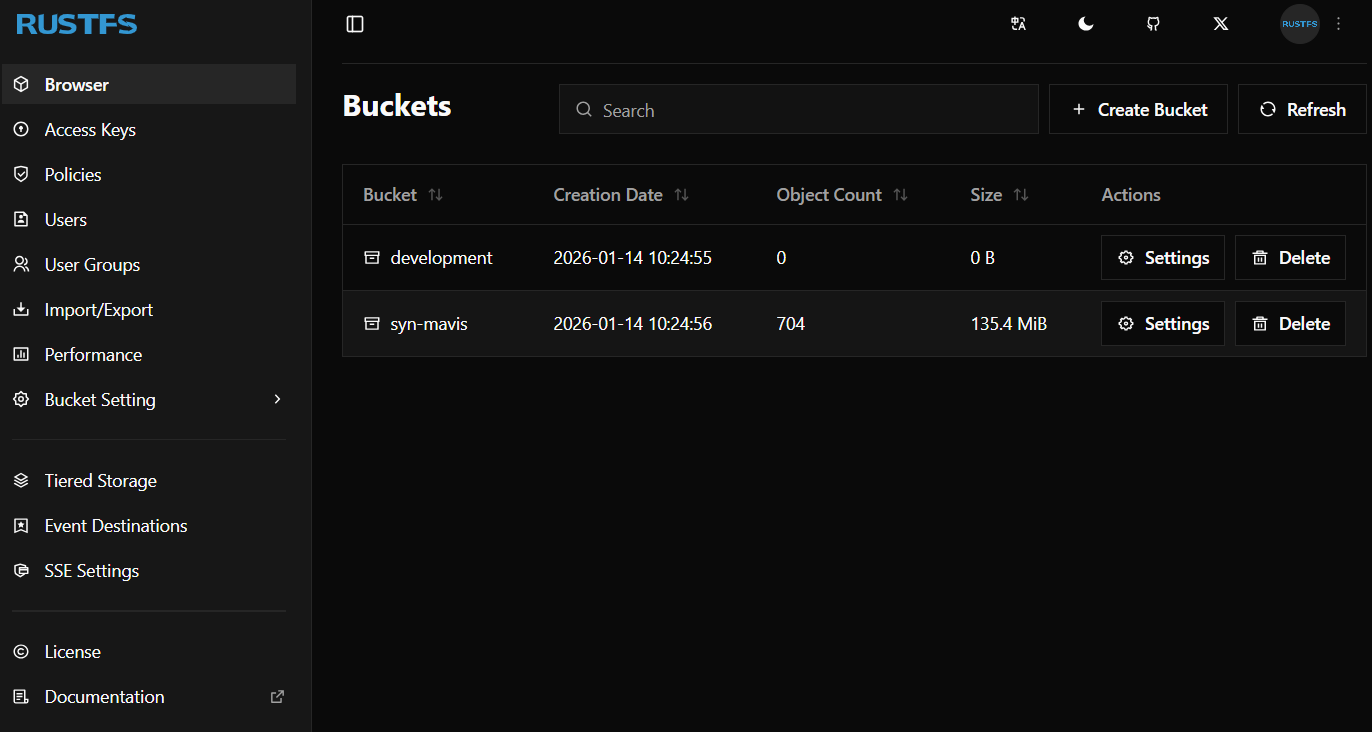
Task: Click the RUSTFS avatar in the top bar
Action: (1299, 23)
